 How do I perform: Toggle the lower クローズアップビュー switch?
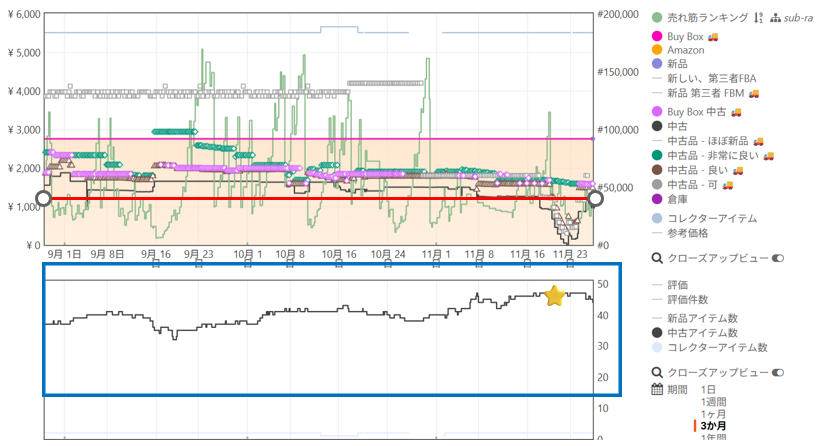point(777,372)
